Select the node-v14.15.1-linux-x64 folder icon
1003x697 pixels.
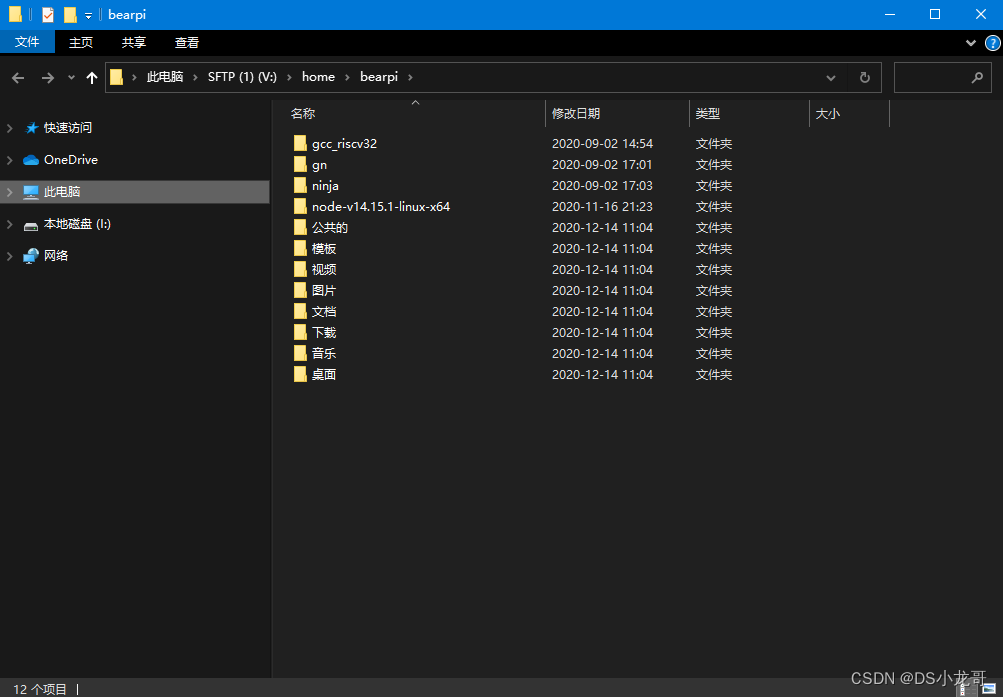click(300, 207)
